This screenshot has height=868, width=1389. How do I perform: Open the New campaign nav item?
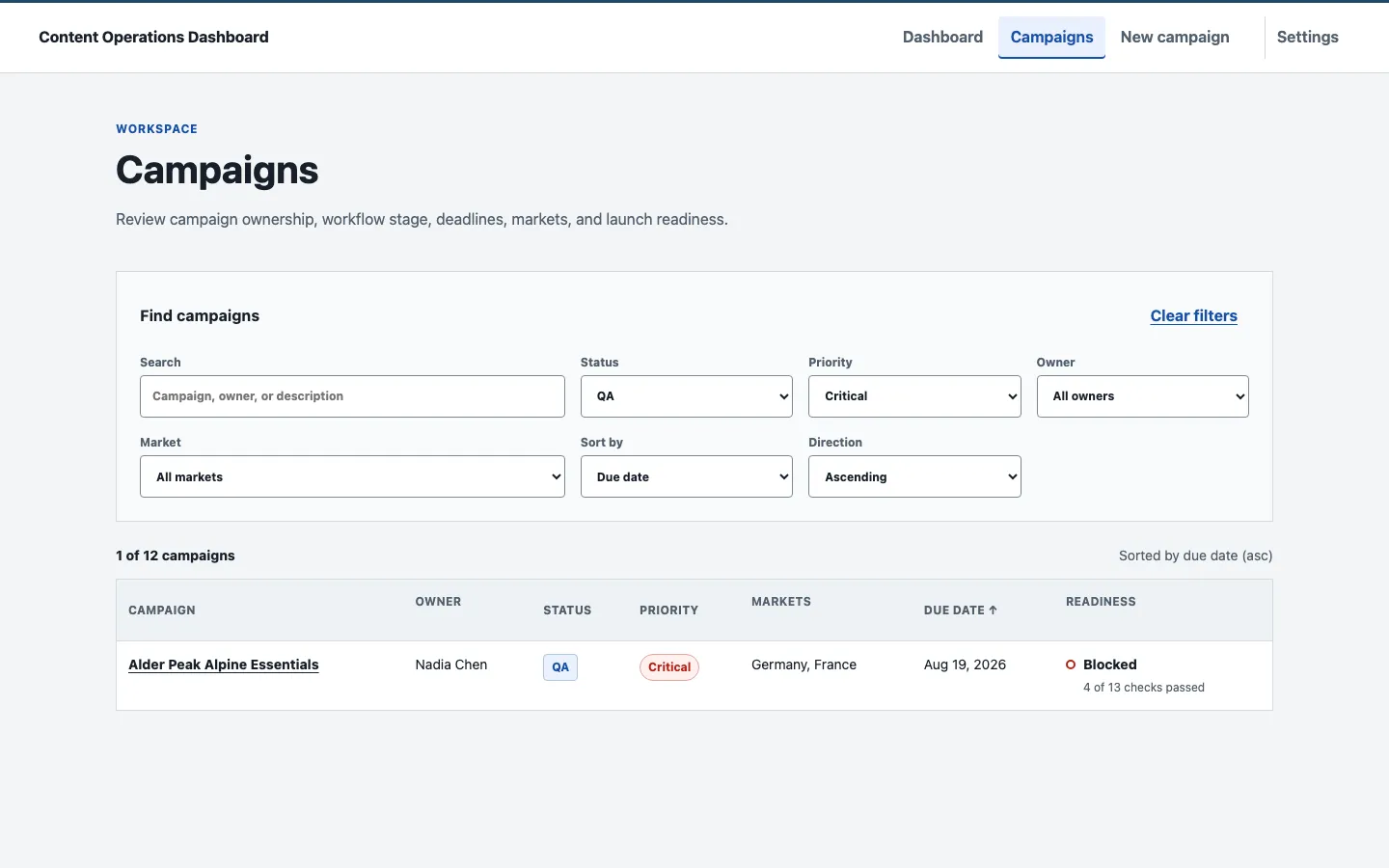(x=1175, y=37)
